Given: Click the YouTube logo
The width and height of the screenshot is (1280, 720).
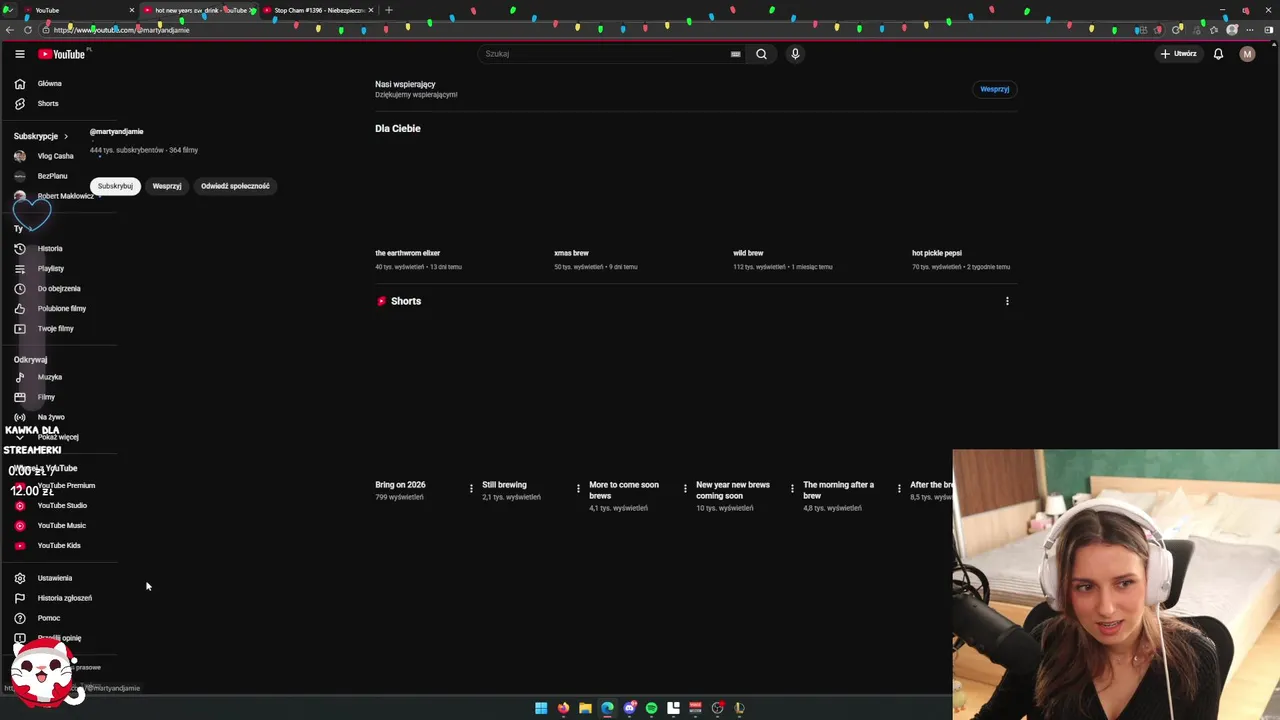Looking at the screenshot, I should coord(62,54).
